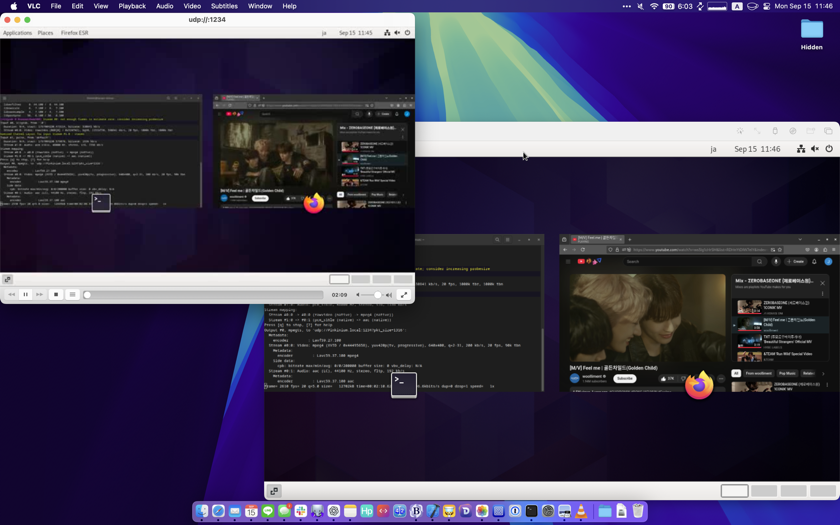Open Terminal from the Dock
Screen dimensions: 840x525
pos(531,511)
